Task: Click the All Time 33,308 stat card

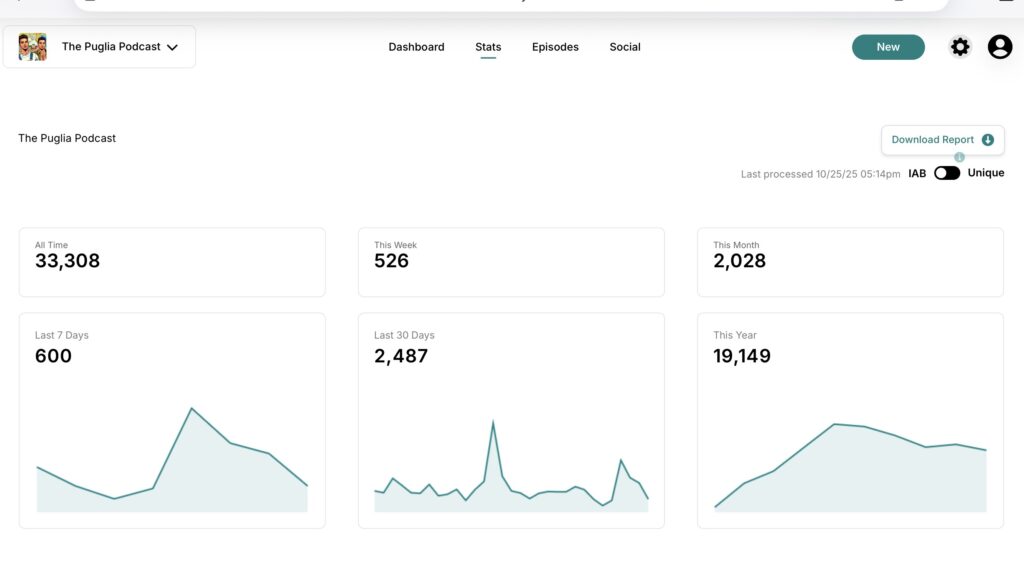Action: click(172, 262)
